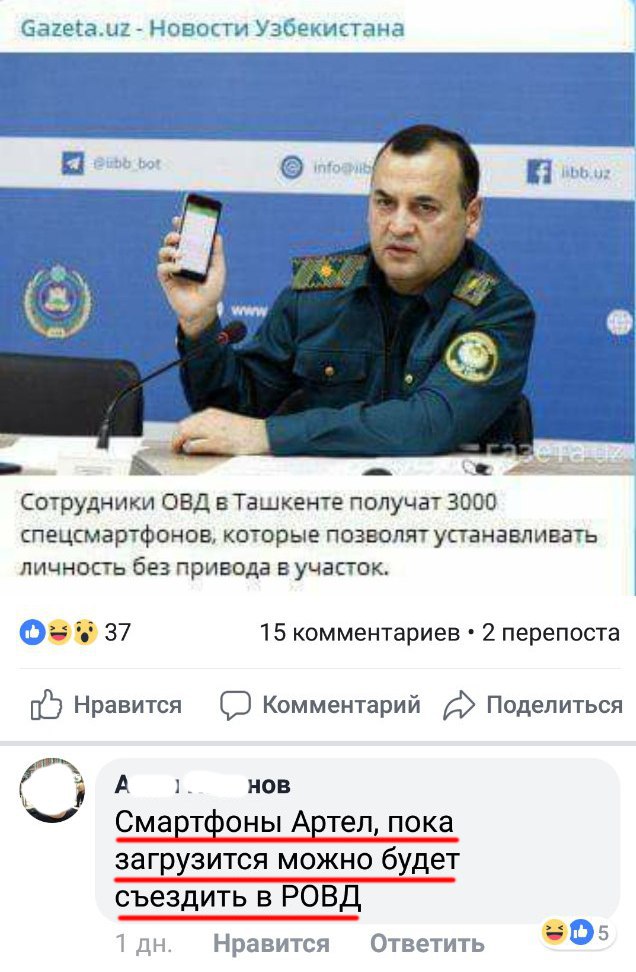This screenshot has width=636, height=972.
Task: Click the thumbs-up icon beside Нравится
Action: tap(46, 705)
